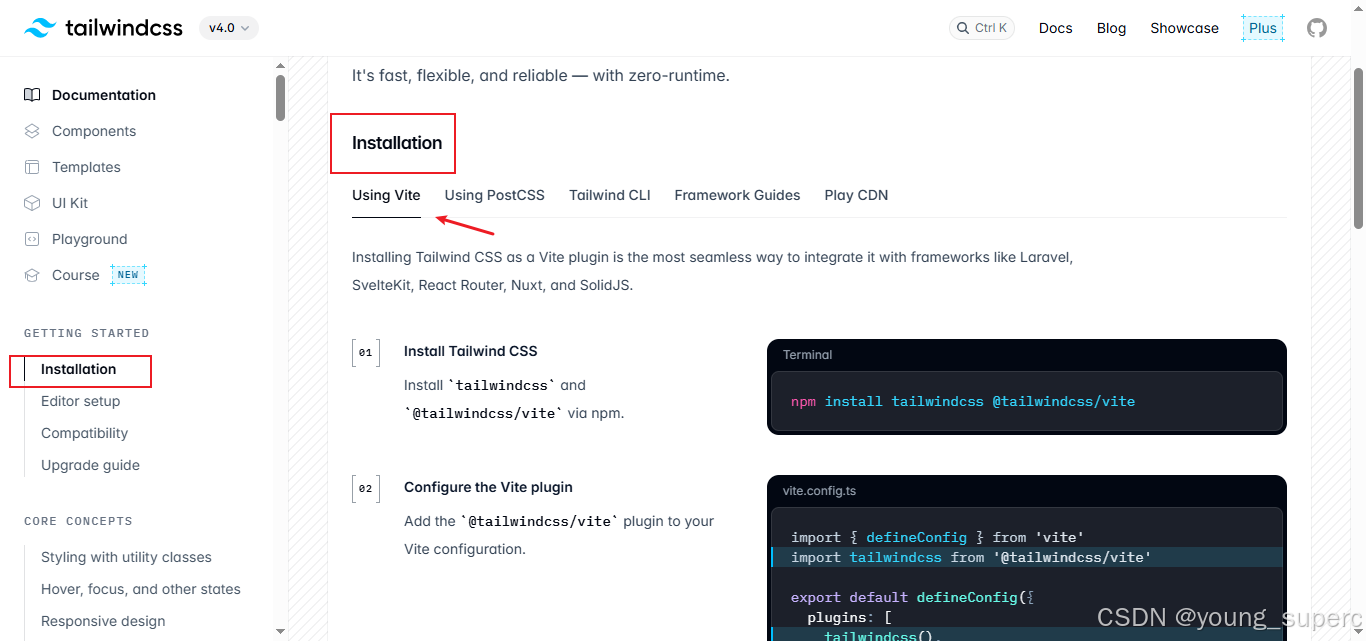Open the Showcase link
1366x641 pixels.
click(x=1184, y=28)
